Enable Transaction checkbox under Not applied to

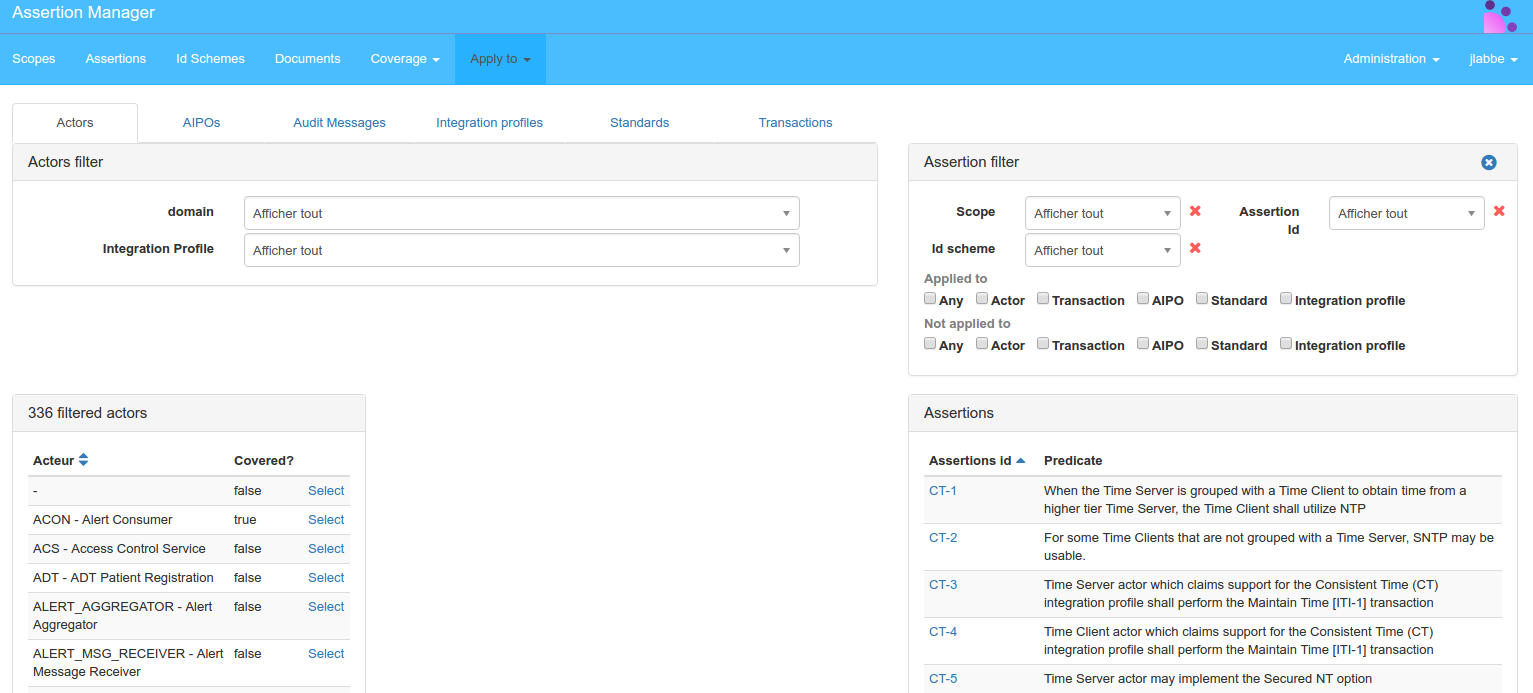(x=1043, y=344)
